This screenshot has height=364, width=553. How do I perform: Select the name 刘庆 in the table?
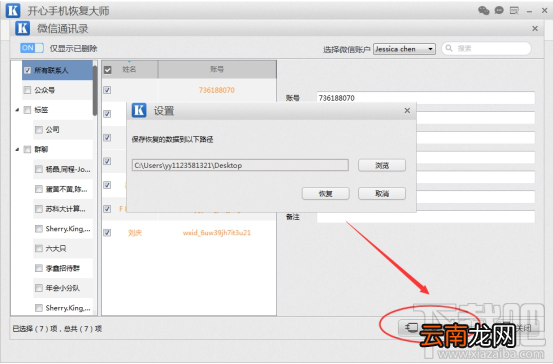pos(135,233)
